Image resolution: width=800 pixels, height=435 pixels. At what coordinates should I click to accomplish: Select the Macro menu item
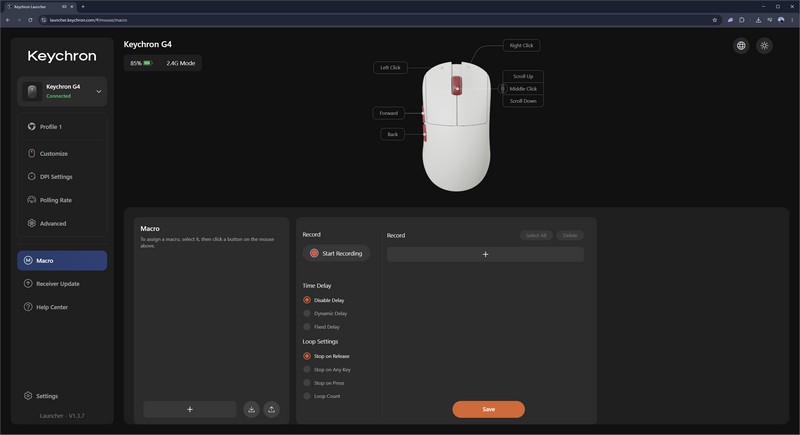[62, 261]
